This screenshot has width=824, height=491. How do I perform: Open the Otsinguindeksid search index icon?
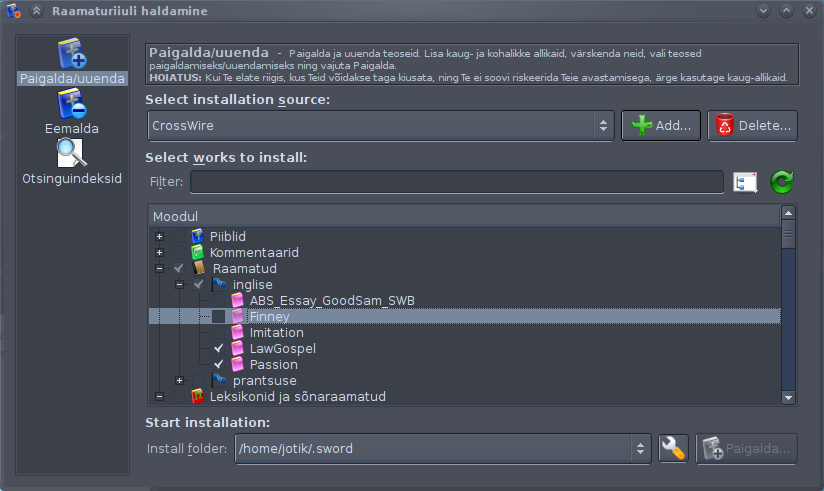(x=72, y=153)
